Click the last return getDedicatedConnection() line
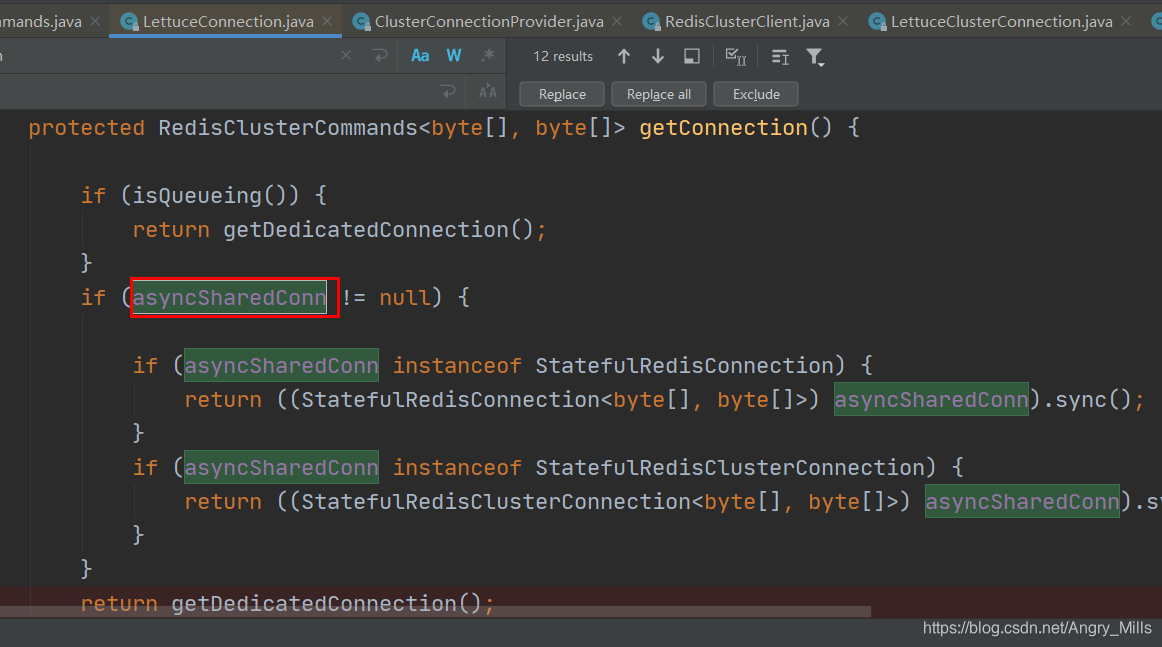The width and height of the screenshot is (1162, 647). [x=287, y=603]
